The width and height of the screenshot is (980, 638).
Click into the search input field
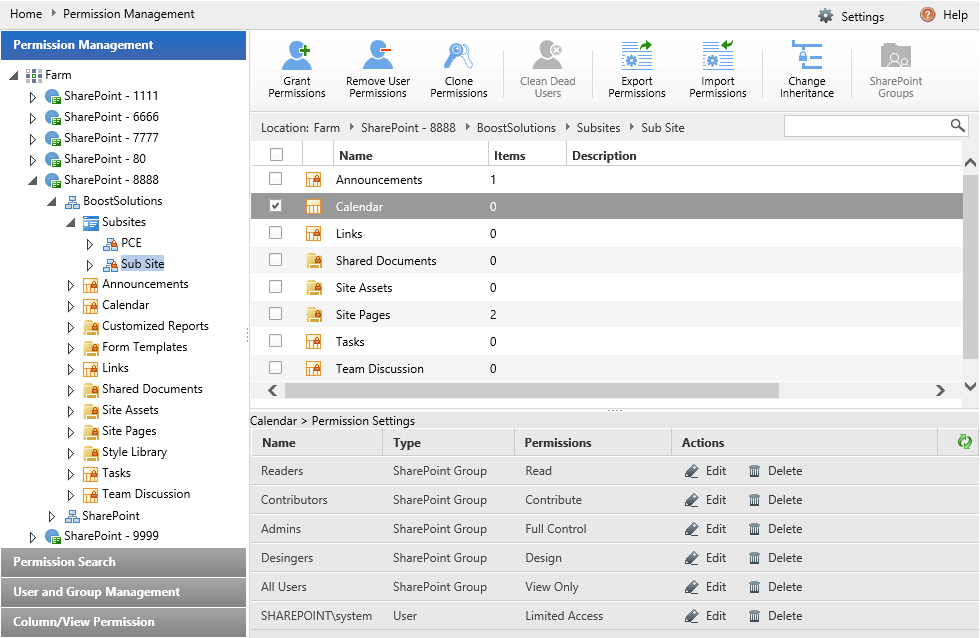(x=868, y=126)
